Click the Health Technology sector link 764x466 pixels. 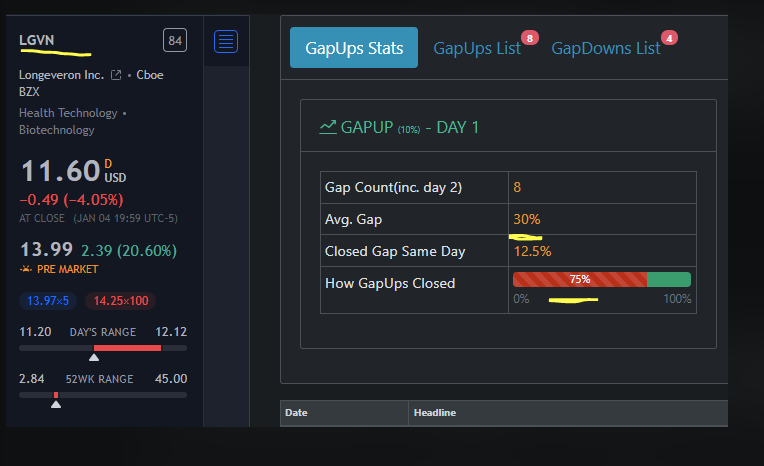click(68, 113)
